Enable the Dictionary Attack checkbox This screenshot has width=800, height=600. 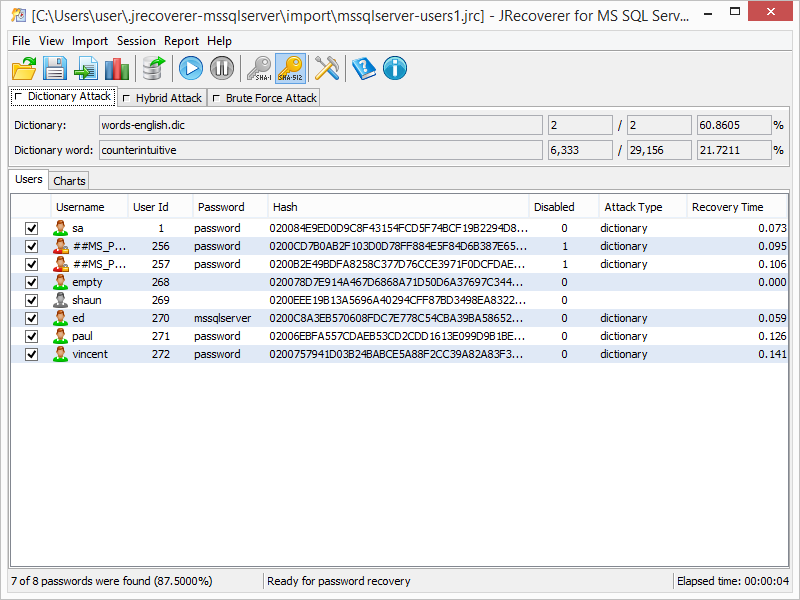[19, 96]
